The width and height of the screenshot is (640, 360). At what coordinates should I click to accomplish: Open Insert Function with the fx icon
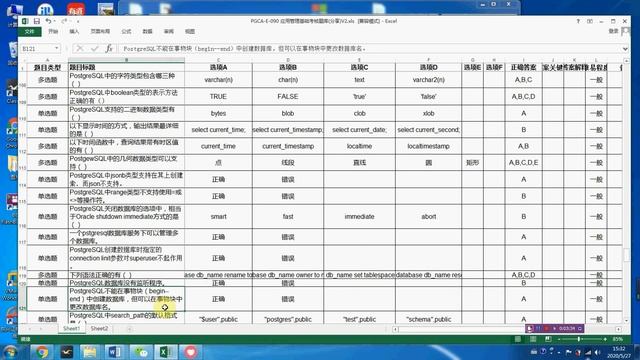[109, 49]
